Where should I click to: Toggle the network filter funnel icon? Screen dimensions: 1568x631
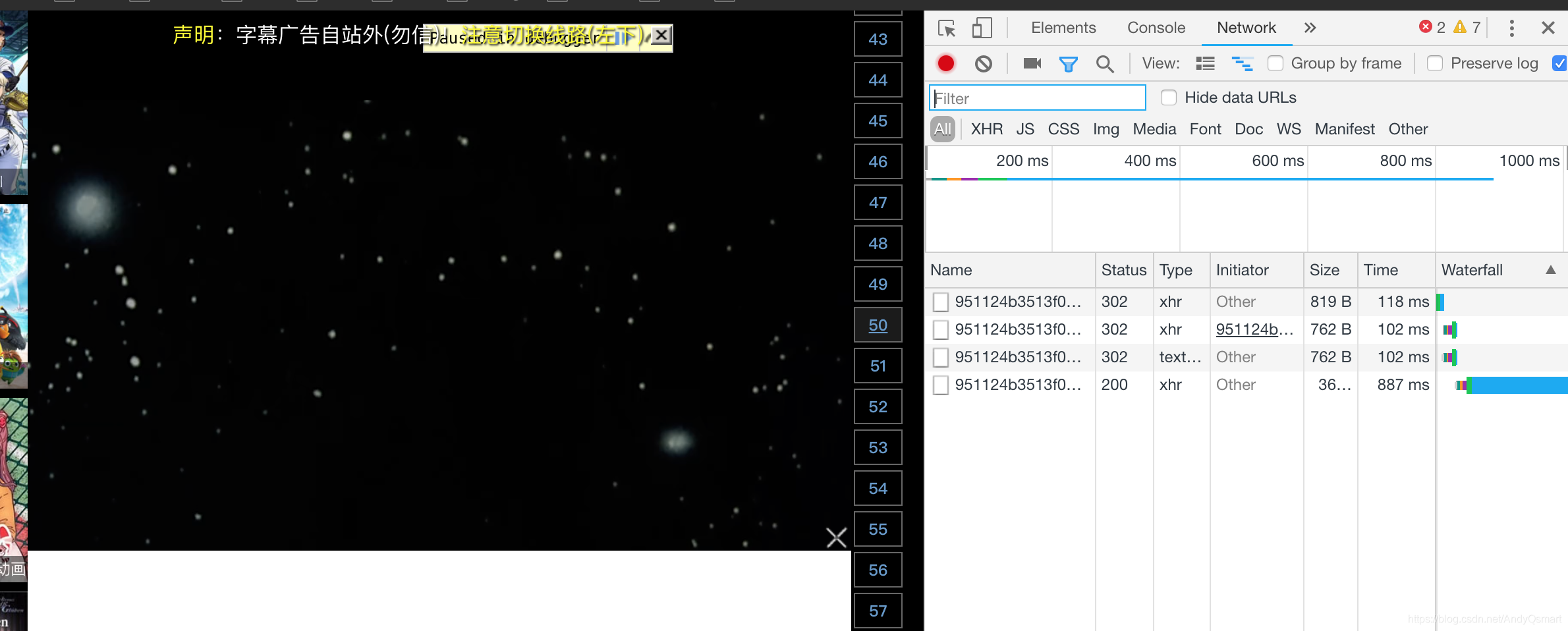coord(1068,64)
